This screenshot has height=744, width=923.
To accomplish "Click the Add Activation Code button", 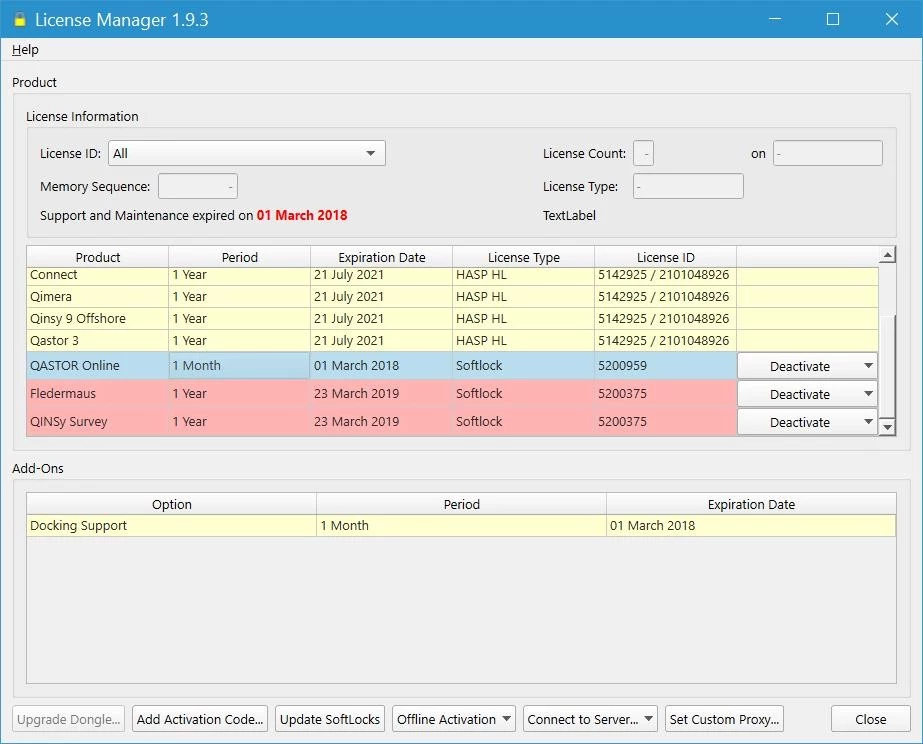I will pos(200,719).
